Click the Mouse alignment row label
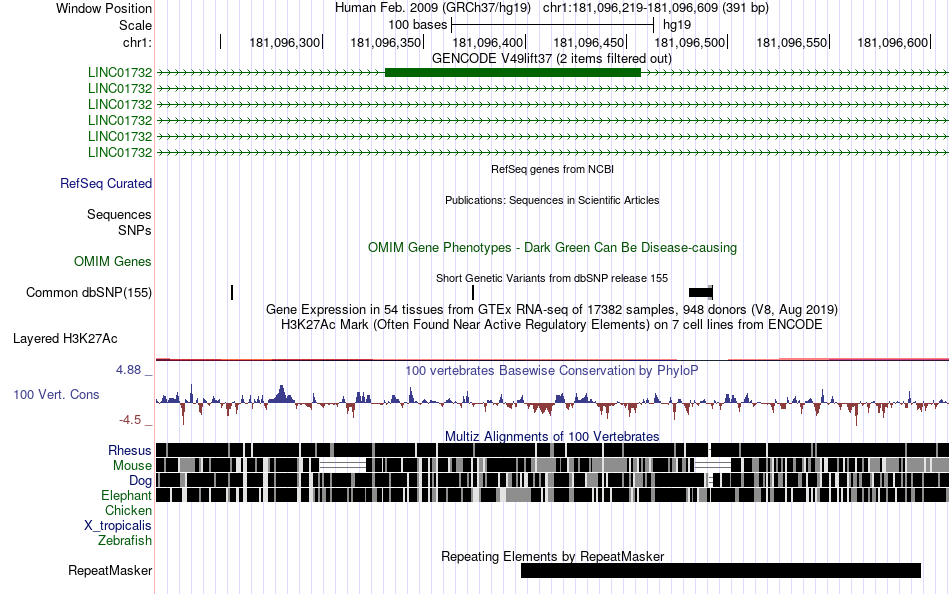Viewport: 950px width, 594px height. point(132,466)
